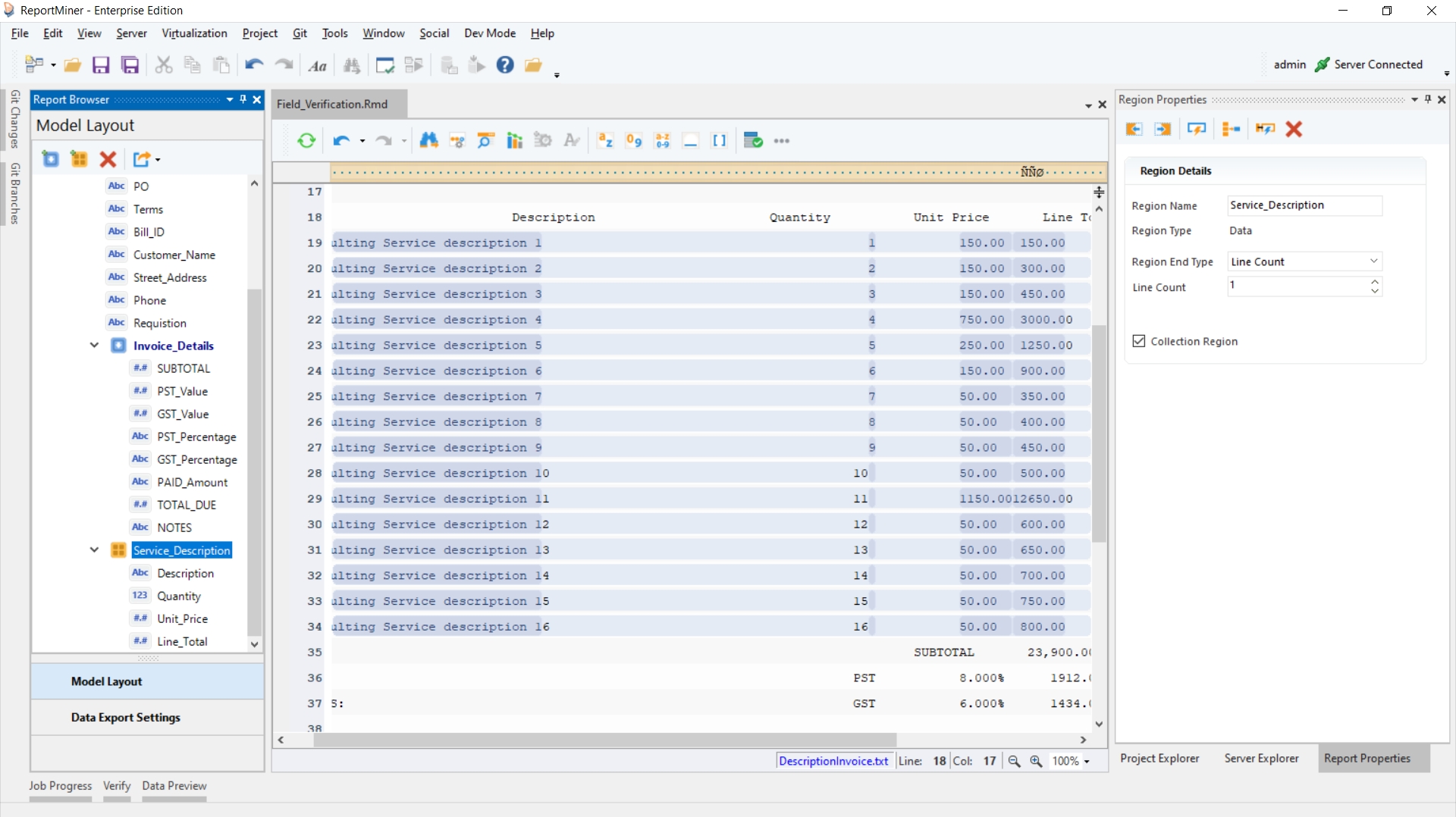
Task: Click the Cut scissors icon
Action: (163, 65)
